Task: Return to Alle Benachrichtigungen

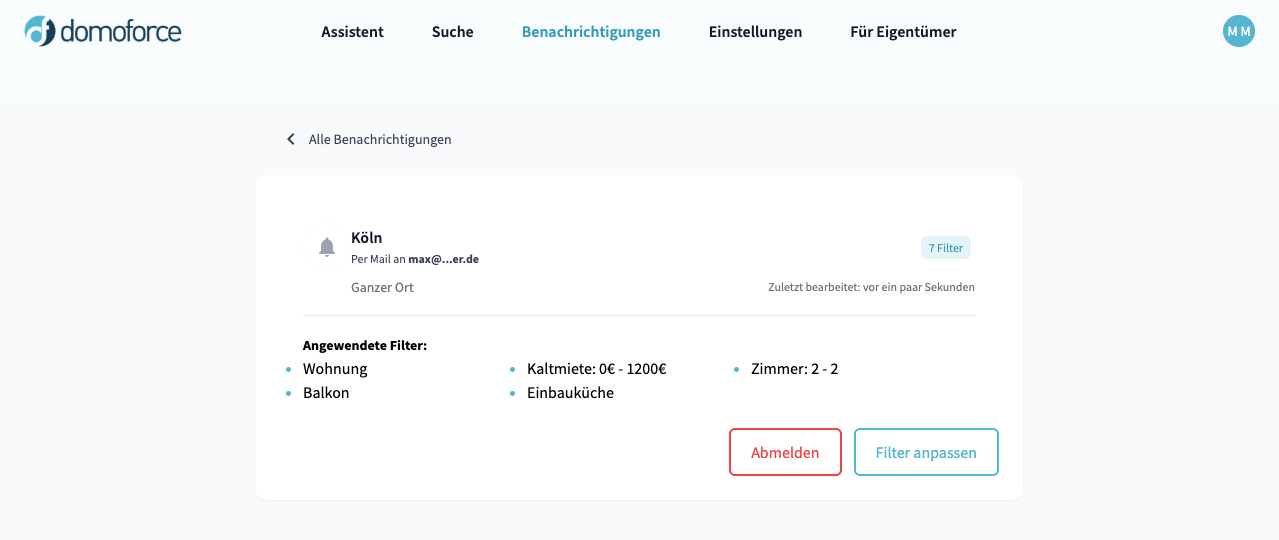Action: pyautogui.click(x=380, y=139)
